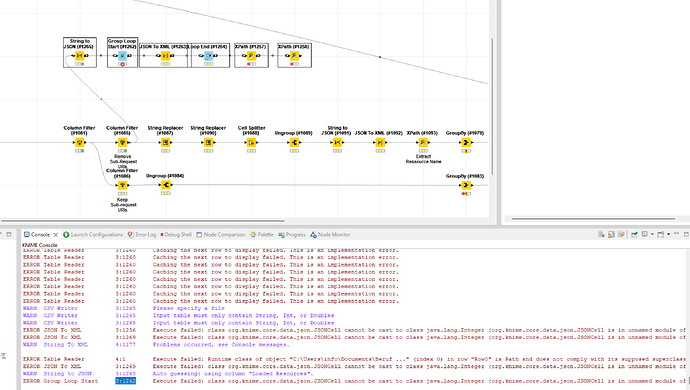Select the Column Filter (#1081) node icon
Image resolution: width=690 pixels, height=390 pixels.
pyautogui.click(x=79, y=143)
